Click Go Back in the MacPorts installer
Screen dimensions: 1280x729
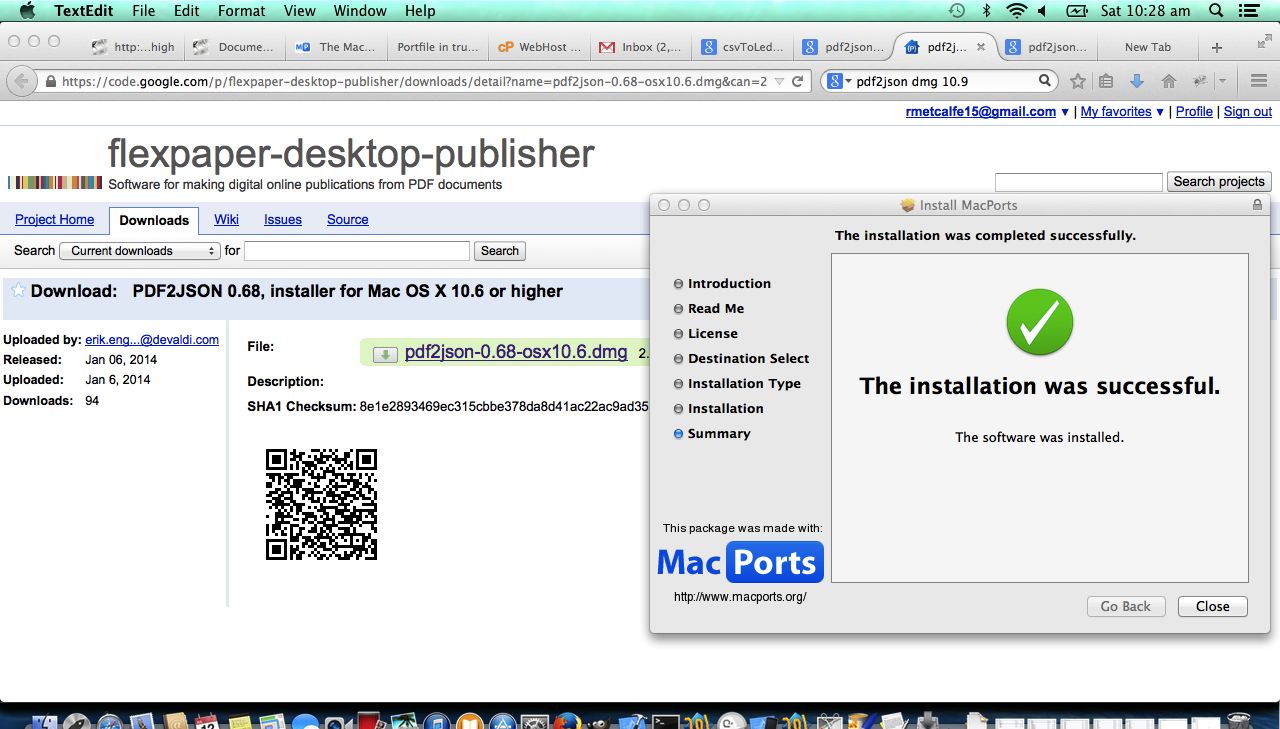pos(1125,606)
